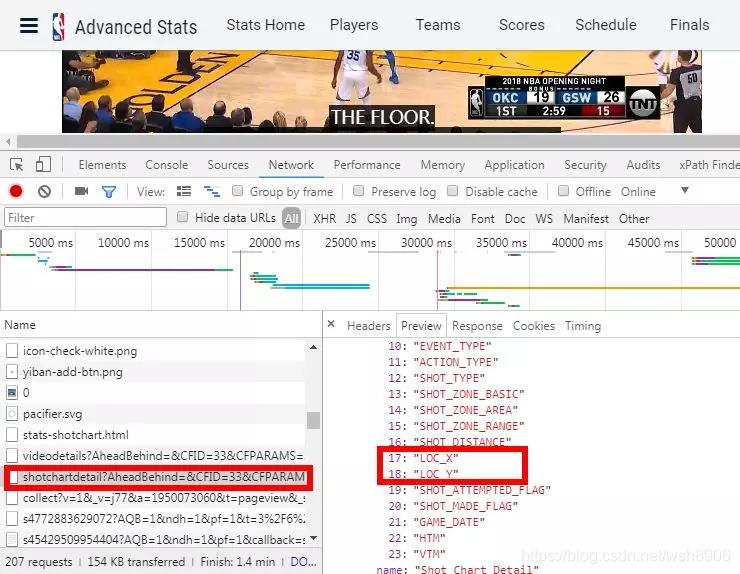740x574 pixels.
Task: Toggle the network filter funnel icon
Action: (109, 192)
